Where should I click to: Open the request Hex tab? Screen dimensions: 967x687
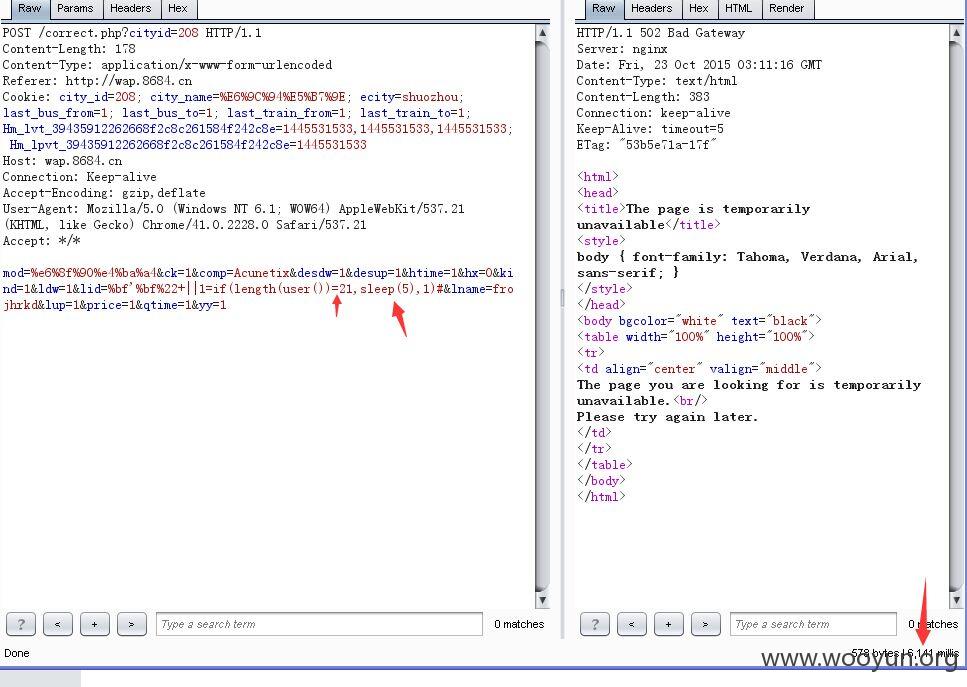click(178, 9)
